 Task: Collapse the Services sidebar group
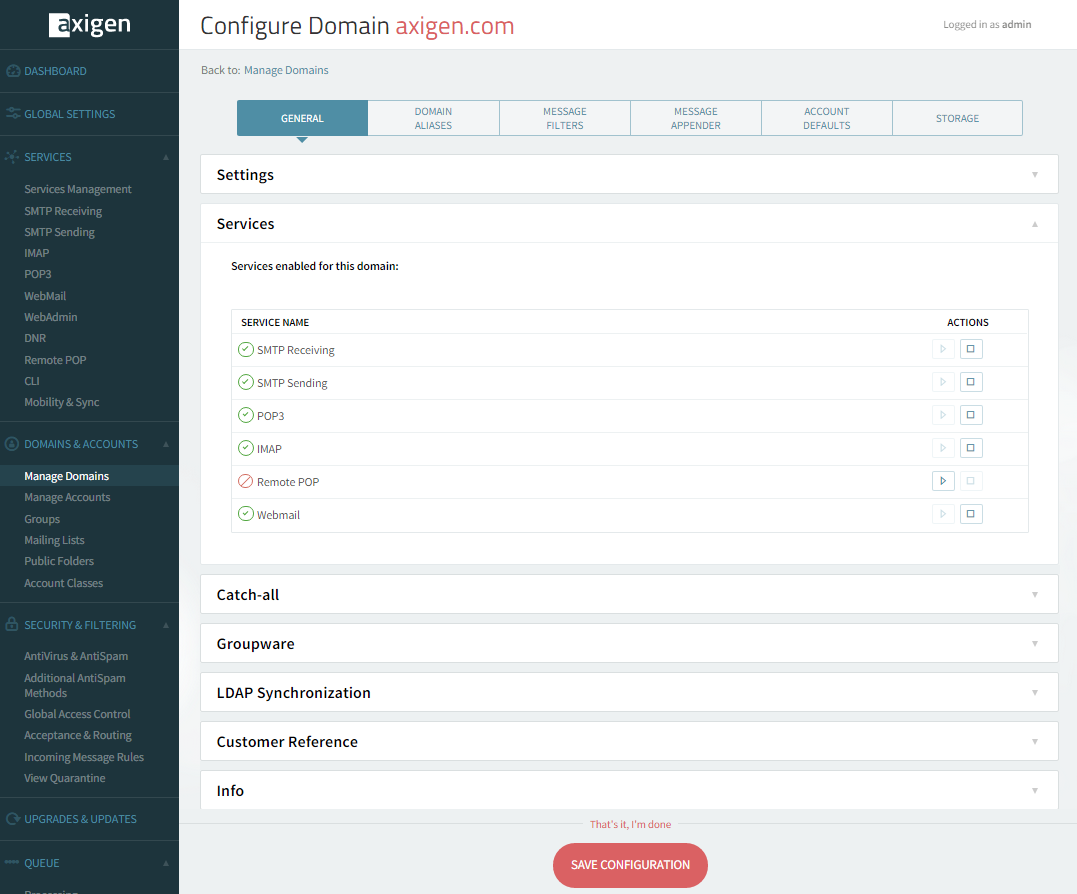166,157
